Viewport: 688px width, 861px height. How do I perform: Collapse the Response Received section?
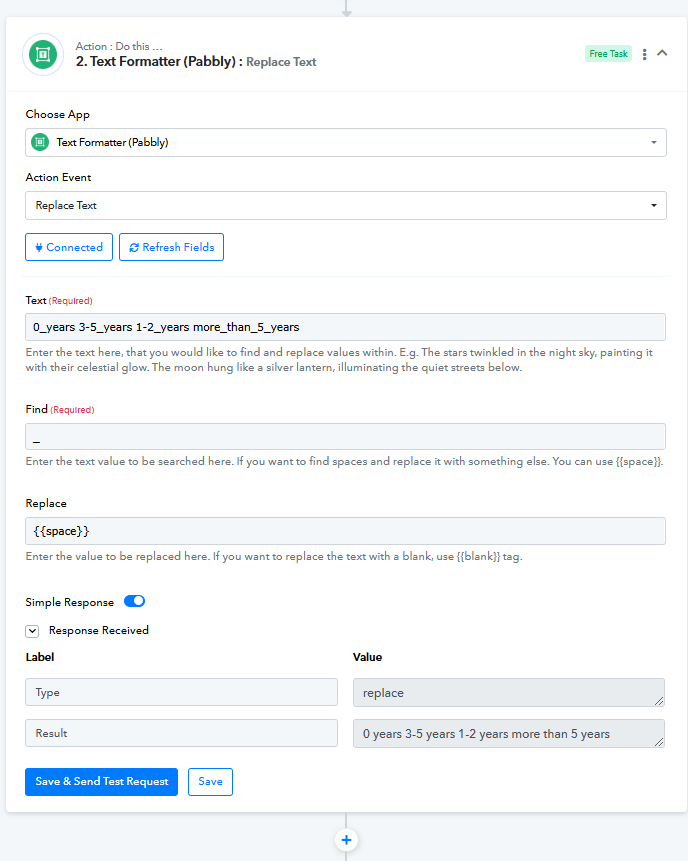pos(32,631)
